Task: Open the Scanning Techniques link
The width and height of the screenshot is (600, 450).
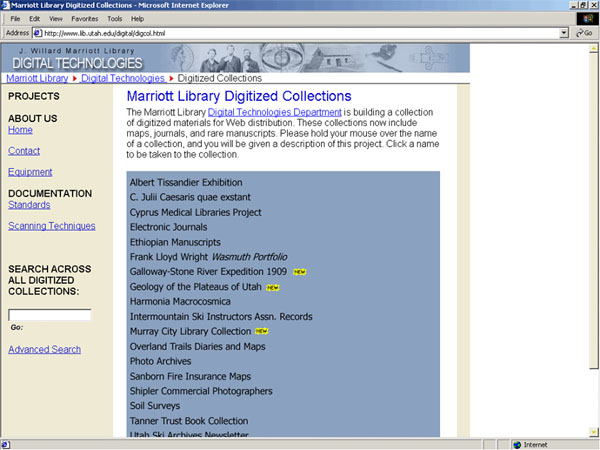Action: coord(52,226)
